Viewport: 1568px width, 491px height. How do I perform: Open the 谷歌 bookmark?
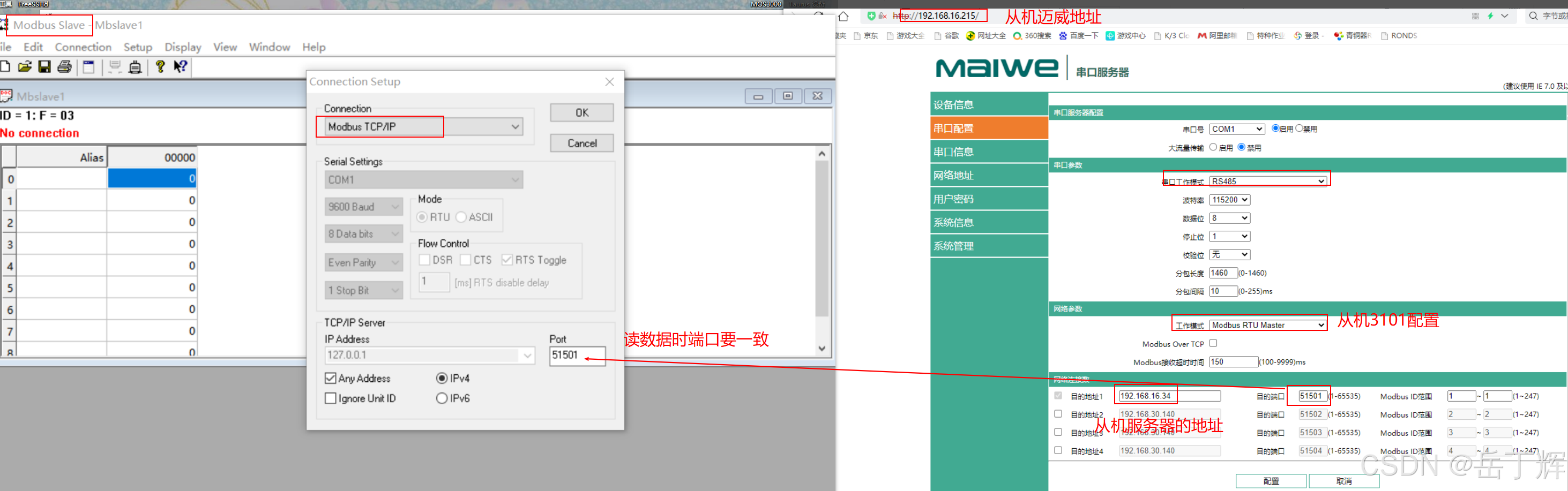(946, 36)
